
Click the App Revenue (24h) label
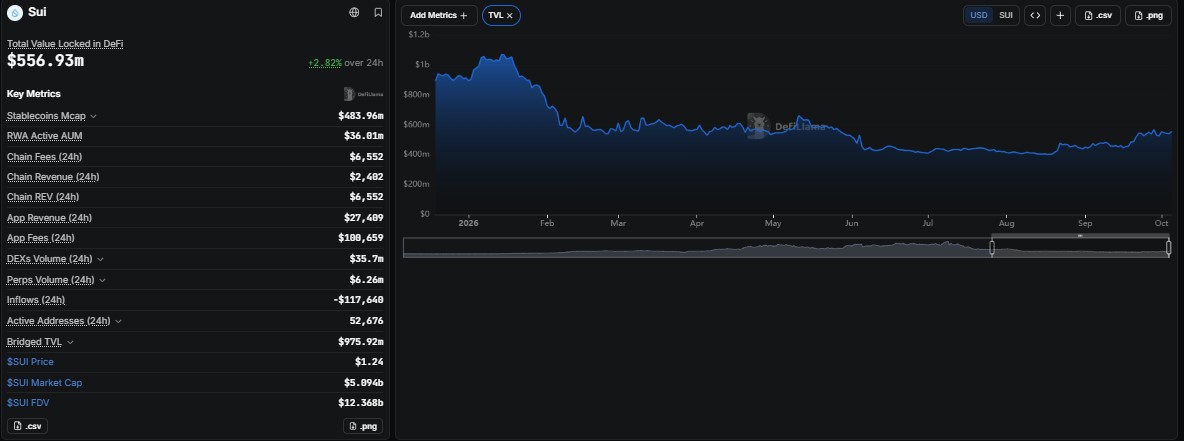point(49,217)
